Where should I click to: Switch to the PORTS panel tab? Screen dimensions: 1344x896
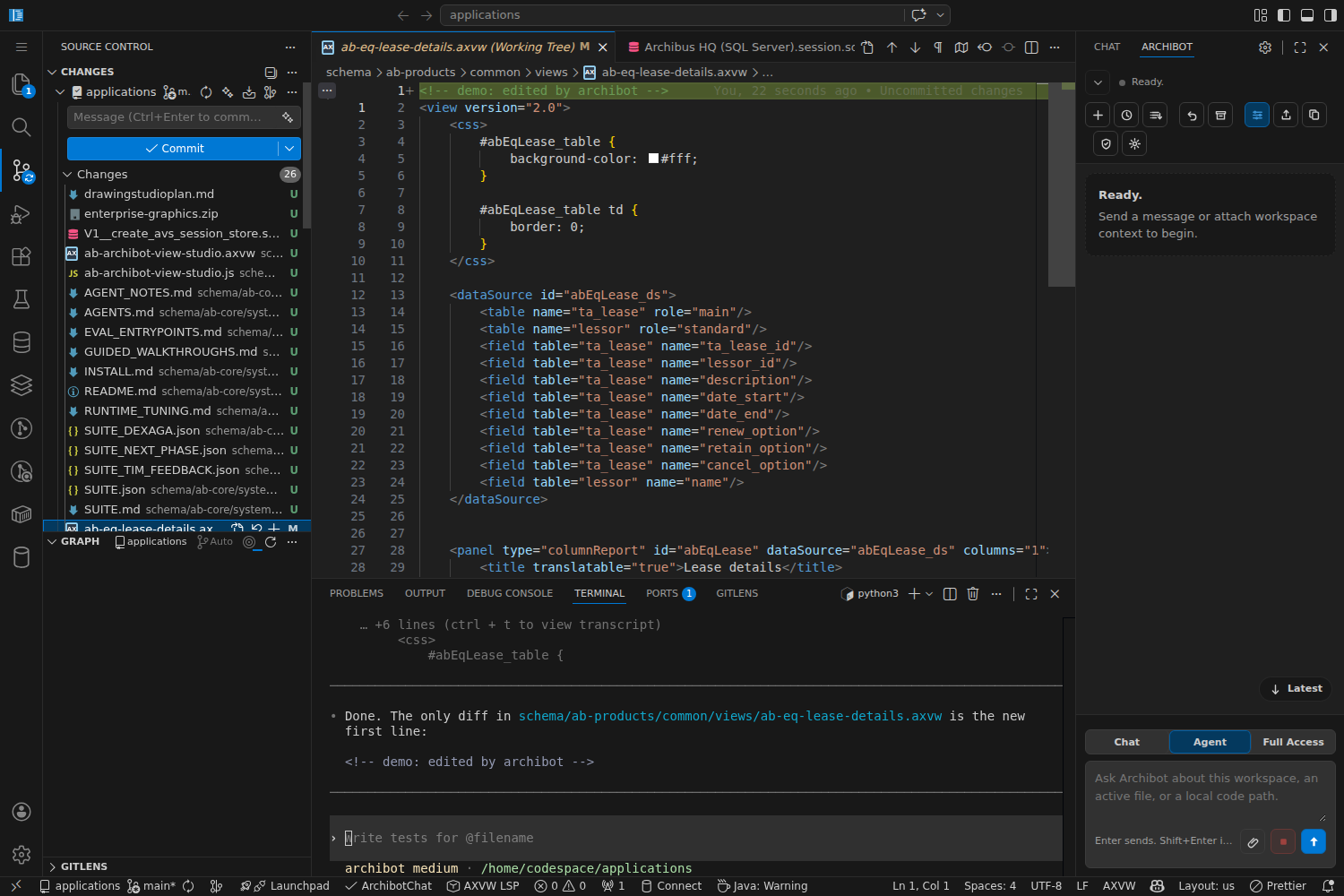(x=670, y=593)
